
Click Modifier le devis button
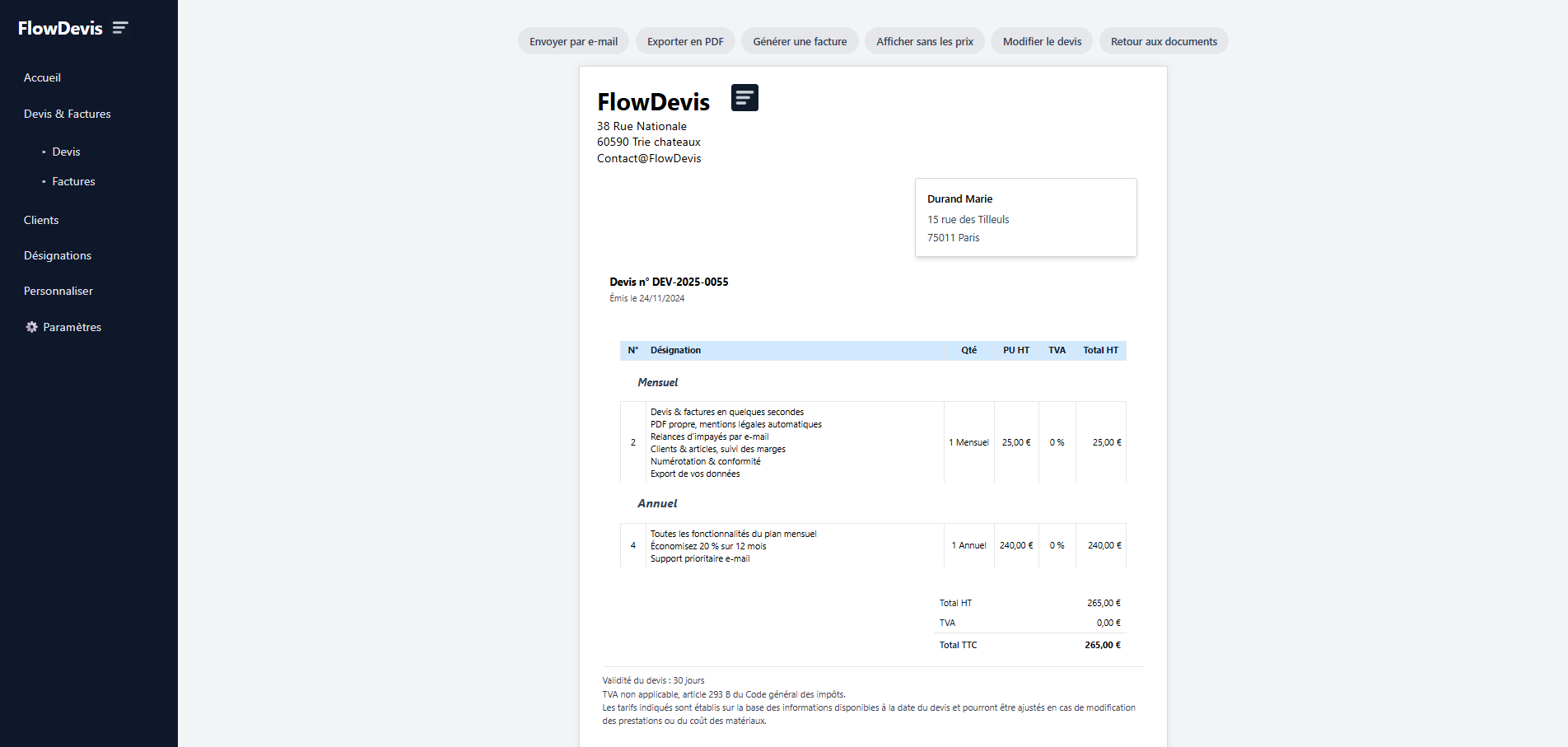[x=1042, y=41]
